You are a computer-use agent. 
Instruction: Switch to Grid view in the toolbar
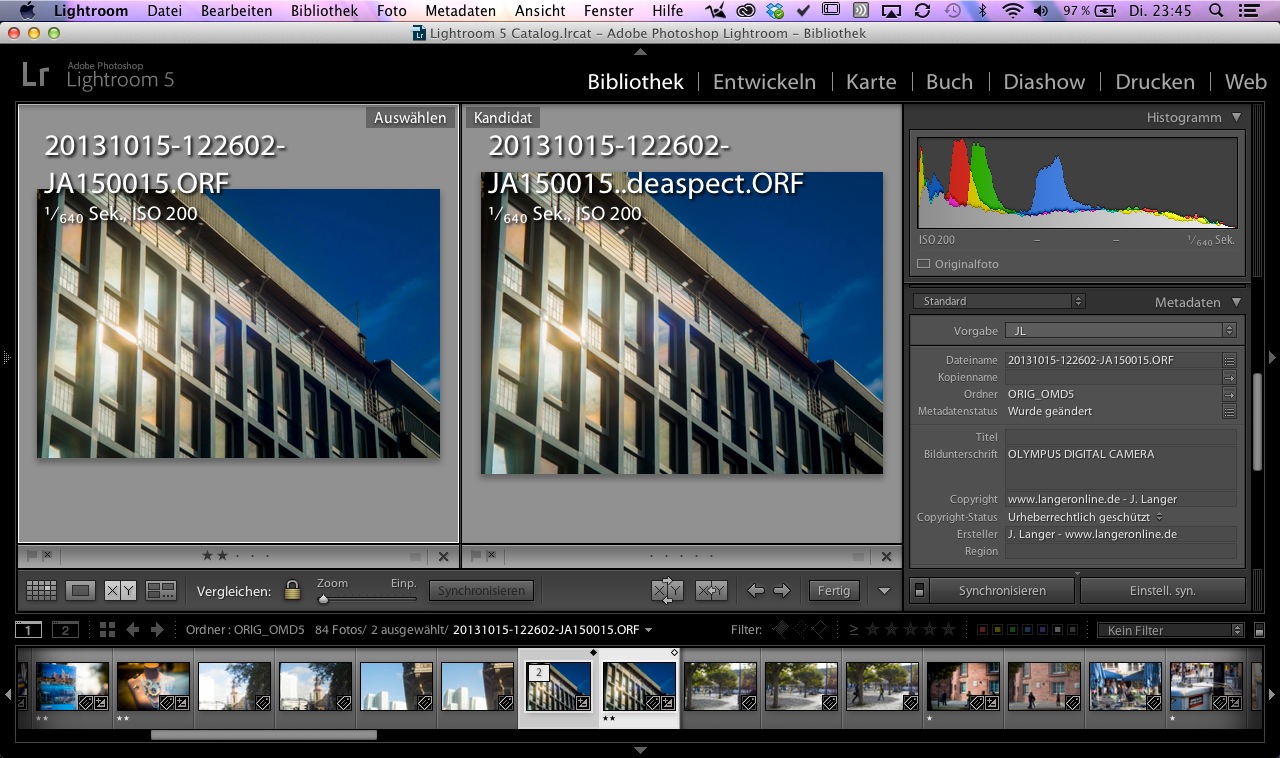click(41, 591)
